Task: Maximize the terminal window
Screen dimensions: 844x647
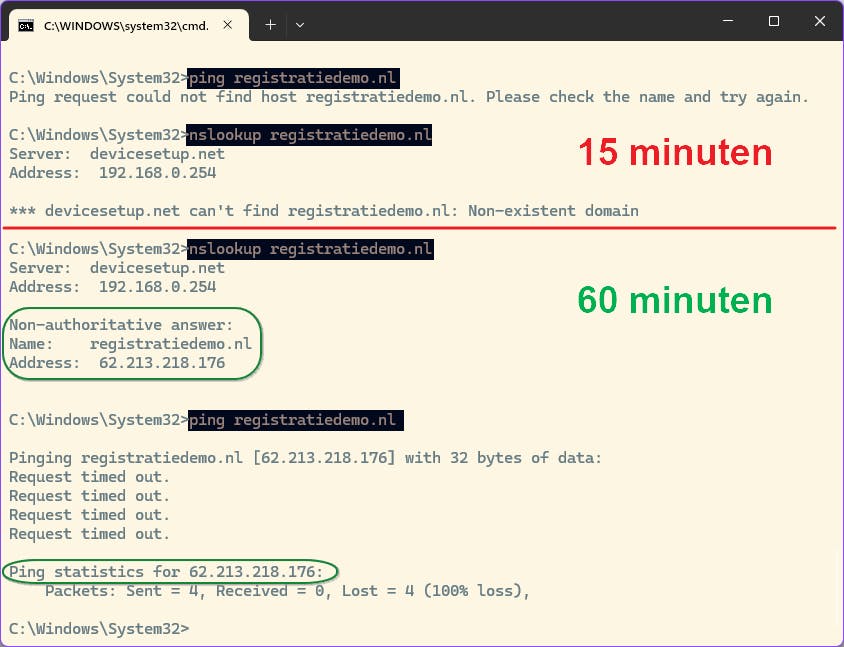Action: pyautogui.click(x=773, y=21)
